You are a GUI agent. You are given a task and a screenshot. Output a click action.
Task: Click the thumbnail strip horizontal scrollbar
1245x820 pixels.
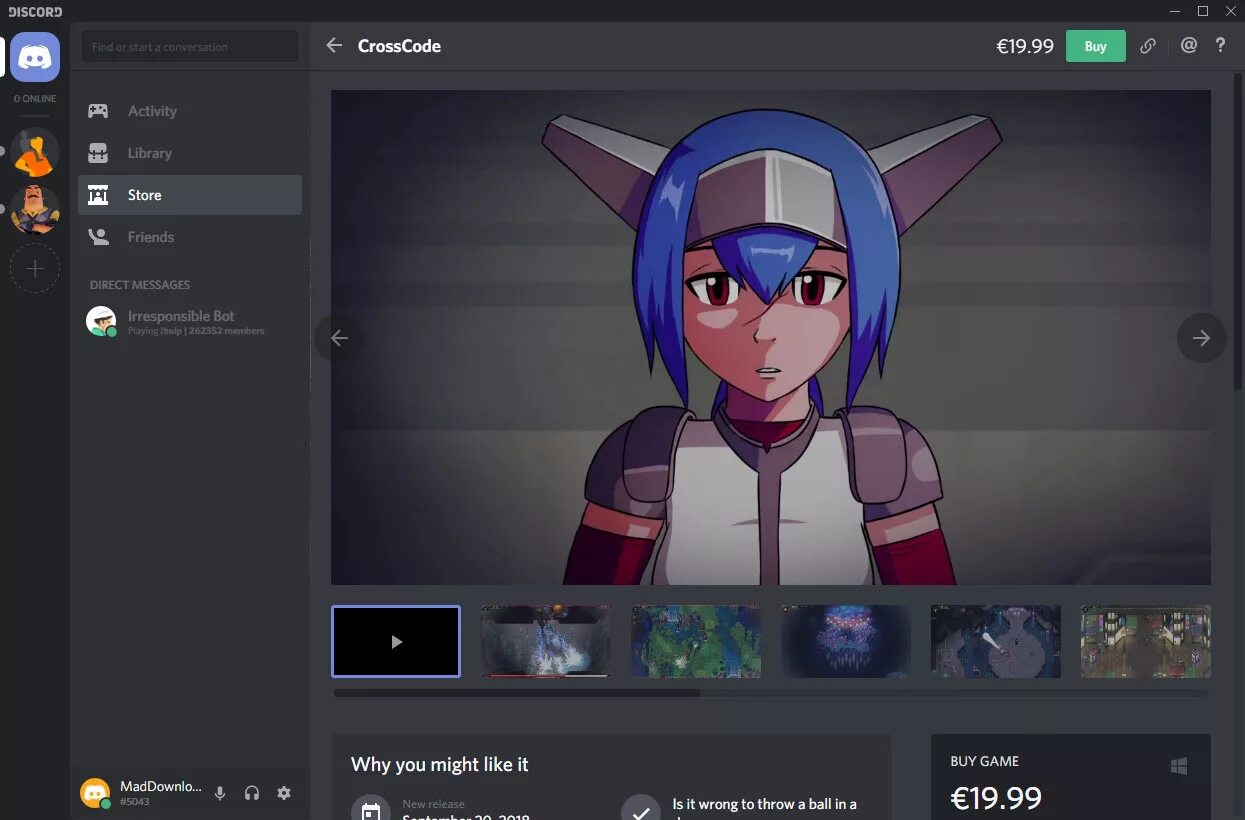[x=517, y=692]
